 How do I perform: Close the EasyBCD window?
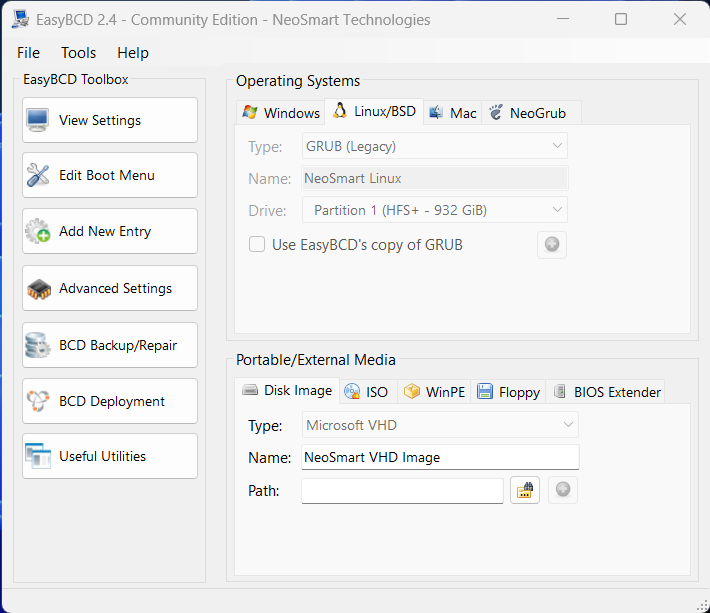point(680,19)
